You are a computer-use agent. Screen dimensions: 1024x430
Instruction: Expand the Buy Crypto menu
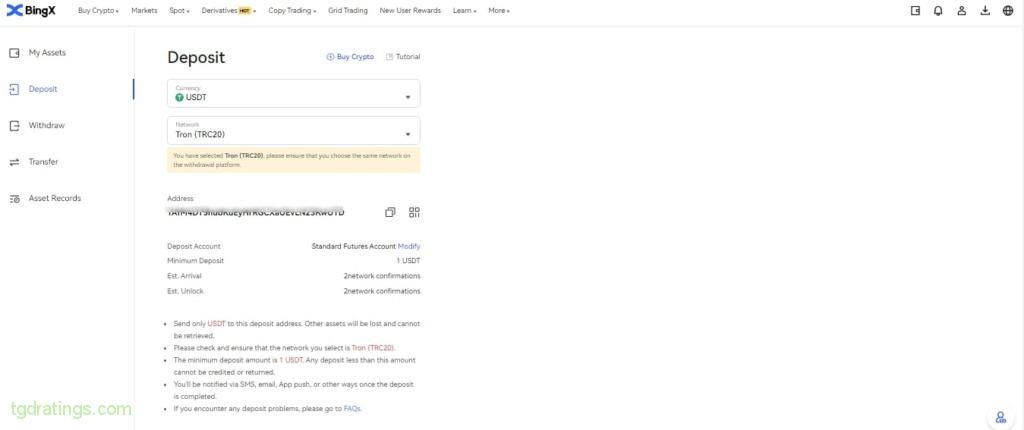pos(98,10)
